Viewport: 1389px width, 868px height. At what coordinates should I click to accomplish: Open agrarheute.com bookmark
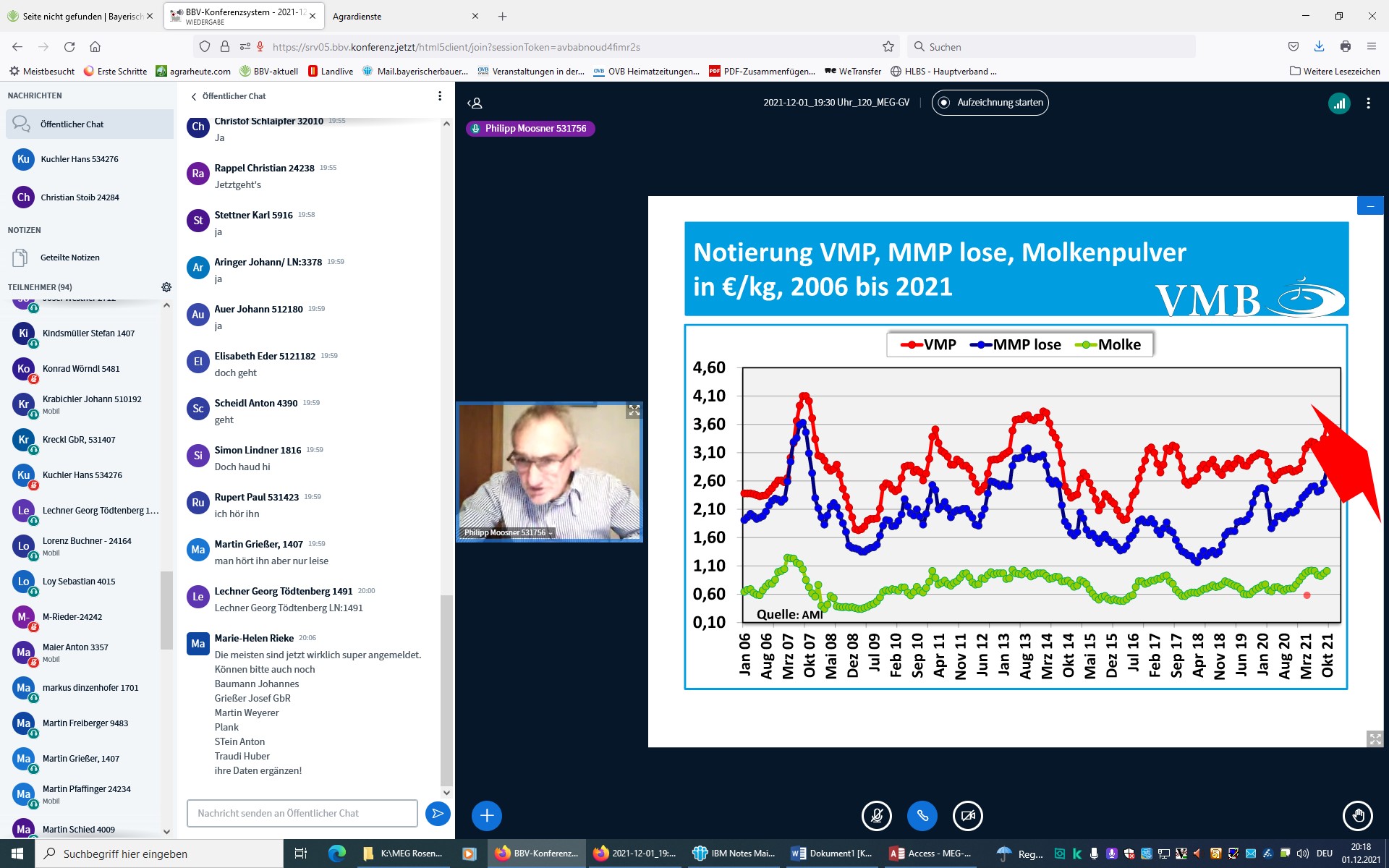(193, 72)
